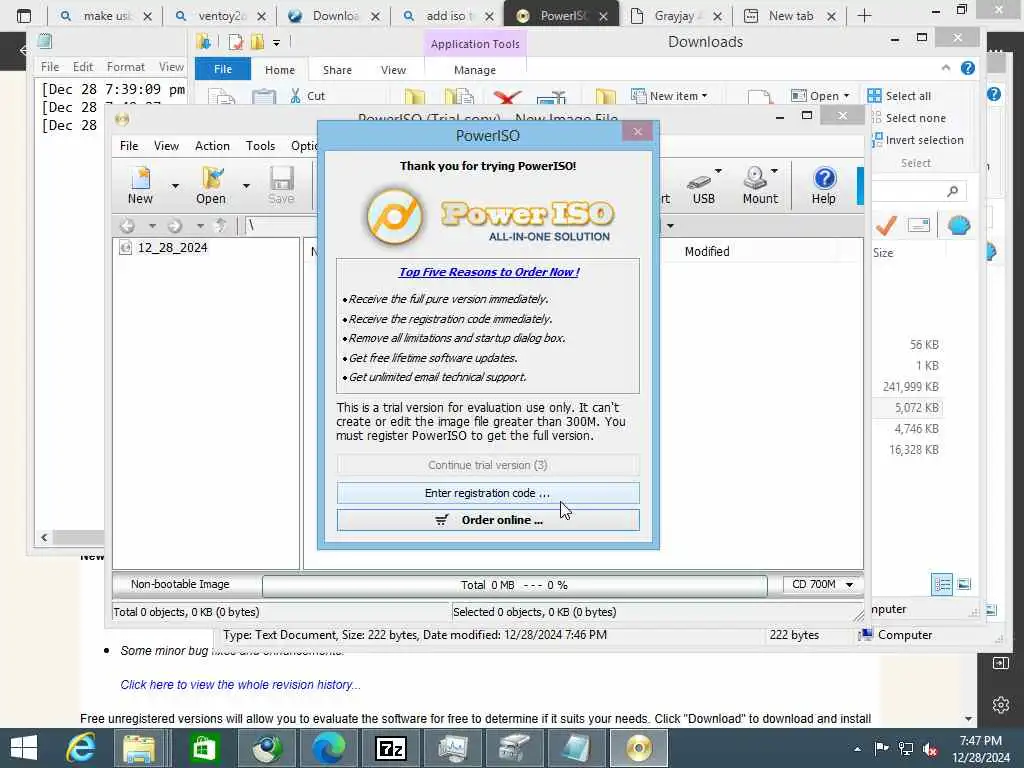Click the Windows Start button
The width and height of the screenshot is (1024, 768).
tap(24, 747)
